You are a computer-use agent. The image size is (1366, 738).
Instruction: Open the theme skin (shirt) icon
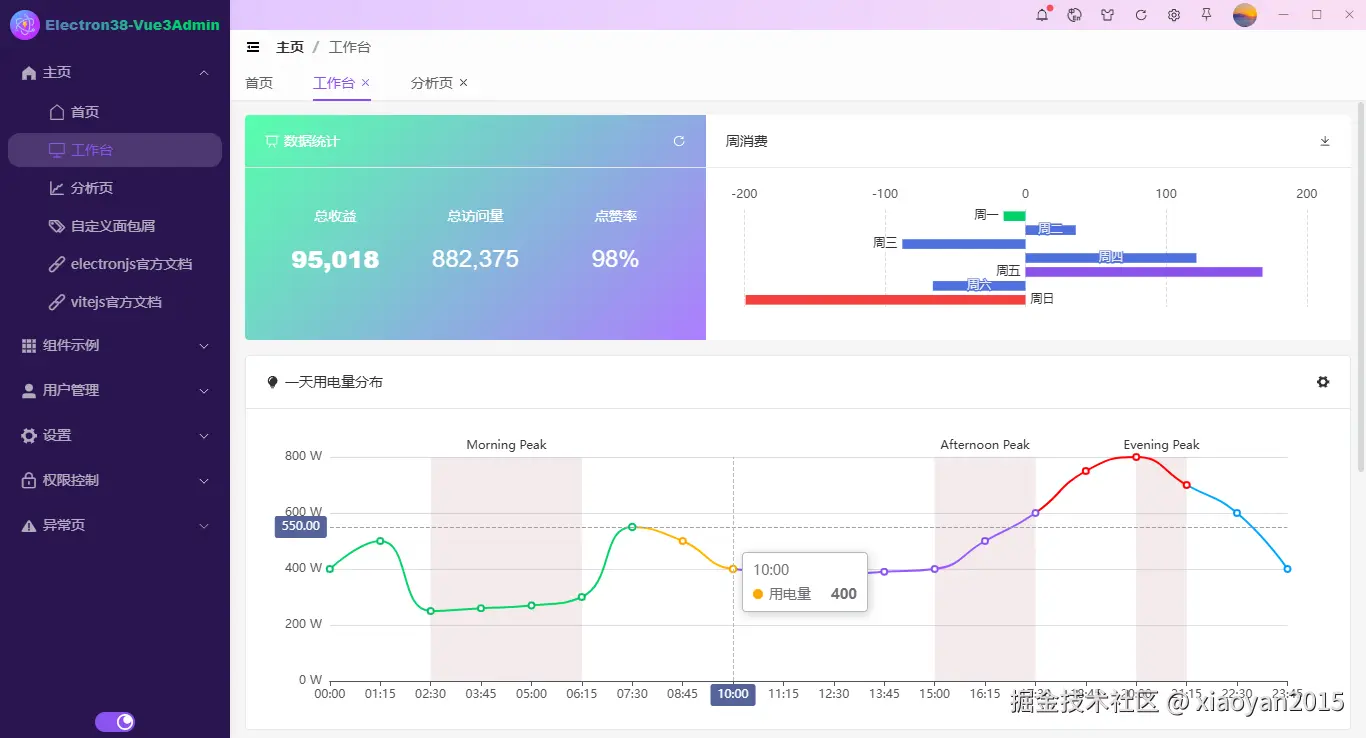[x=1108, y=15]
